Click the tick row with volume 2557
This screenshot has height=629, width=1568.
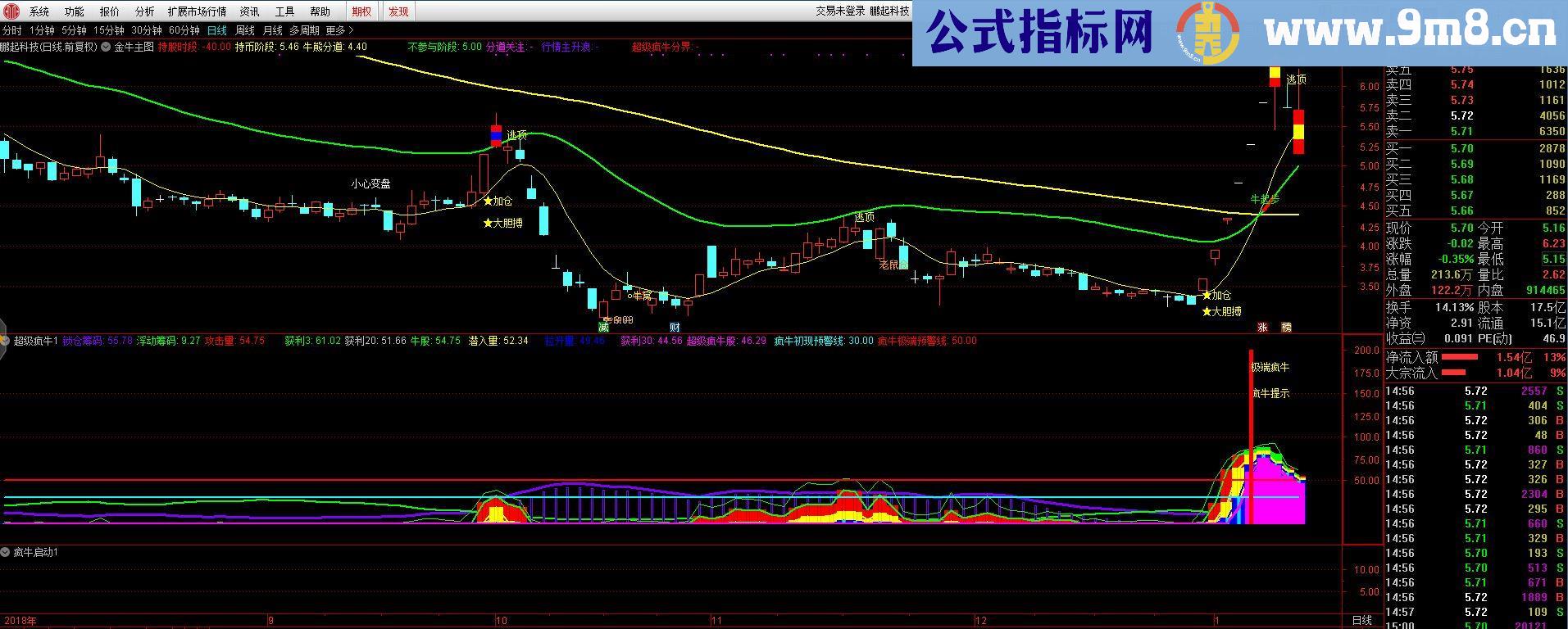[x=1475, y=391]
